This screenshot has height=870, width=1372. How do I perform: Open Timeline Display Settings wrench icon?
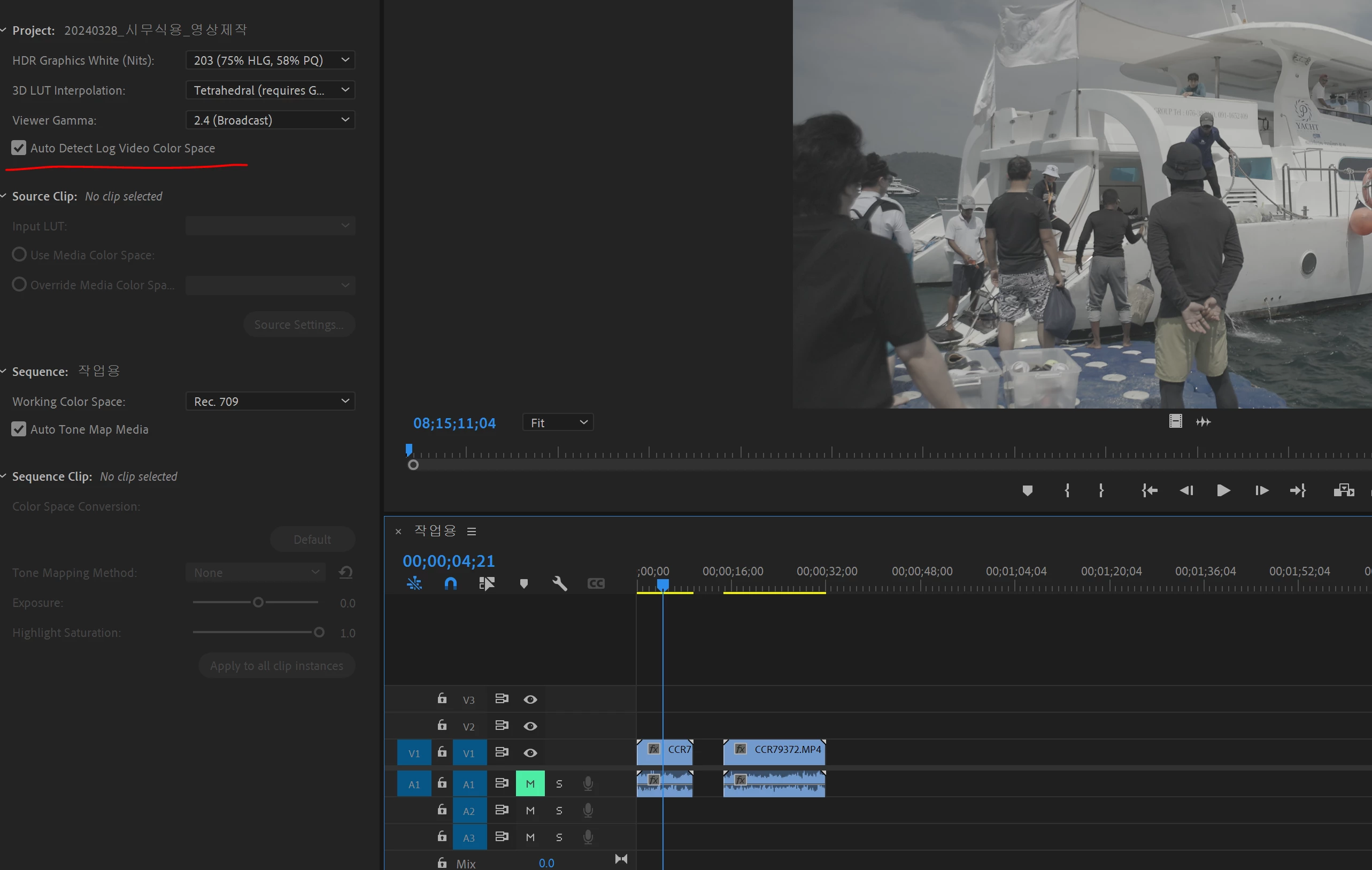559,583
